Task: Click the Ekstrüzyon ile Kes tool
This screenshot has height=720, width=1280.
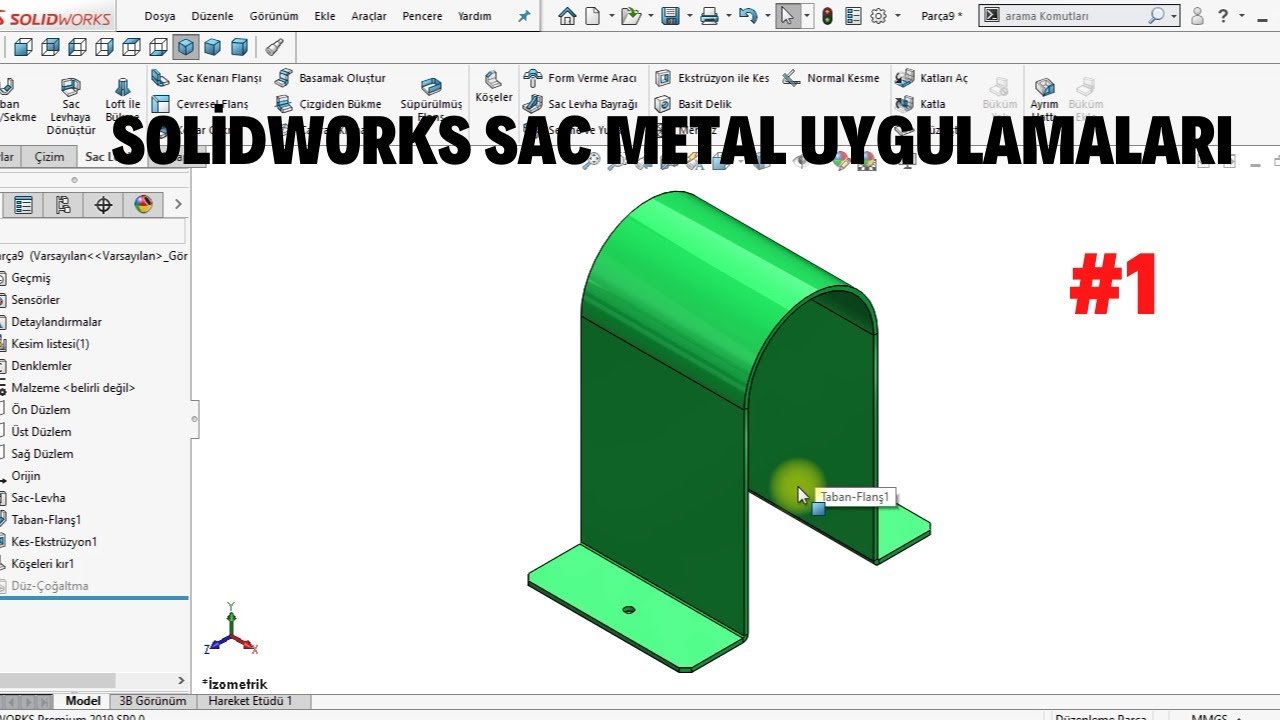Action: tap(711, 78)
